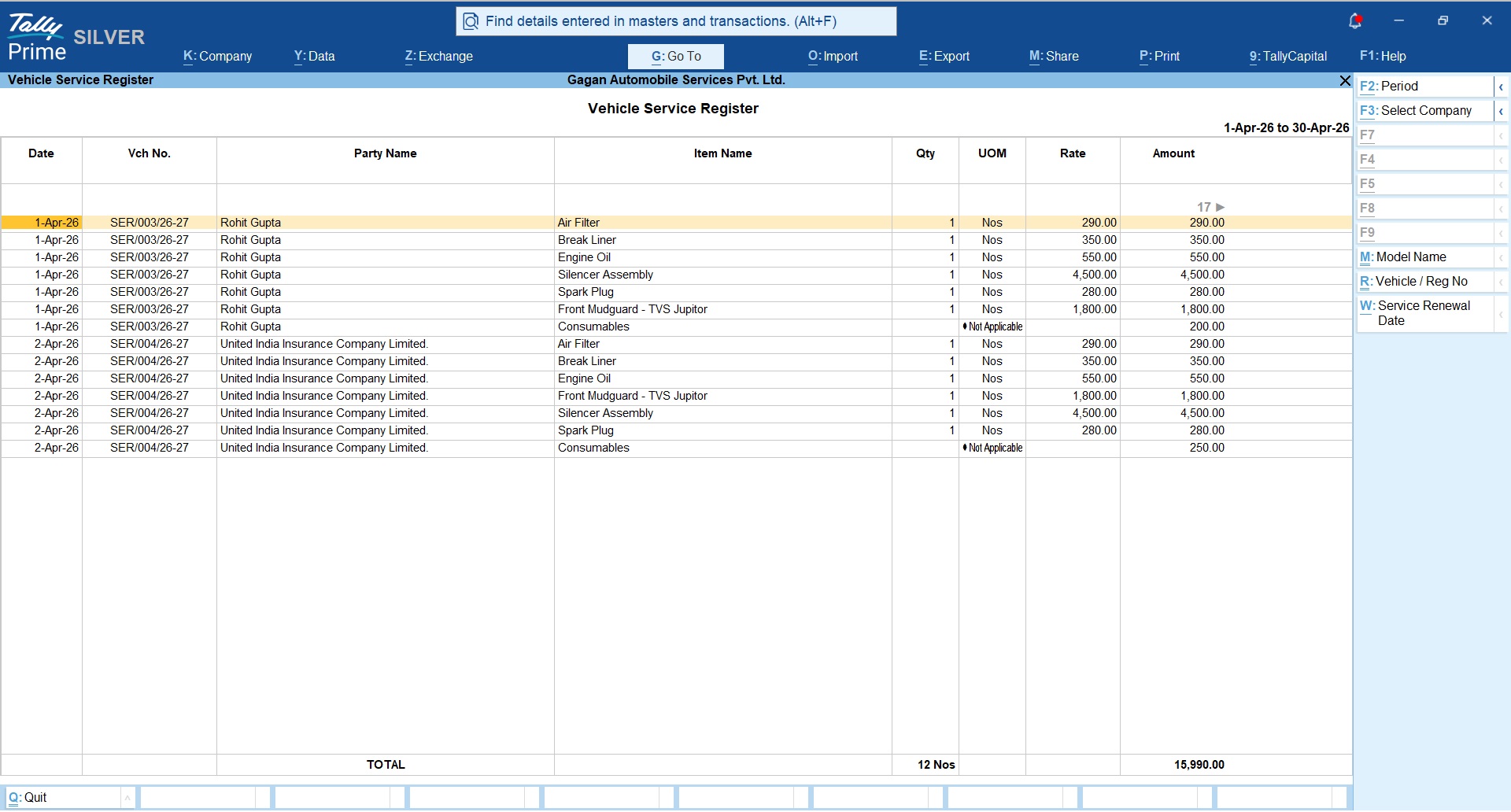Image resolution: width=1511 pixels, height=812 pixels.
Task: Click the W: Service Renewal Date button
Action: click(x=1424, y=313)
